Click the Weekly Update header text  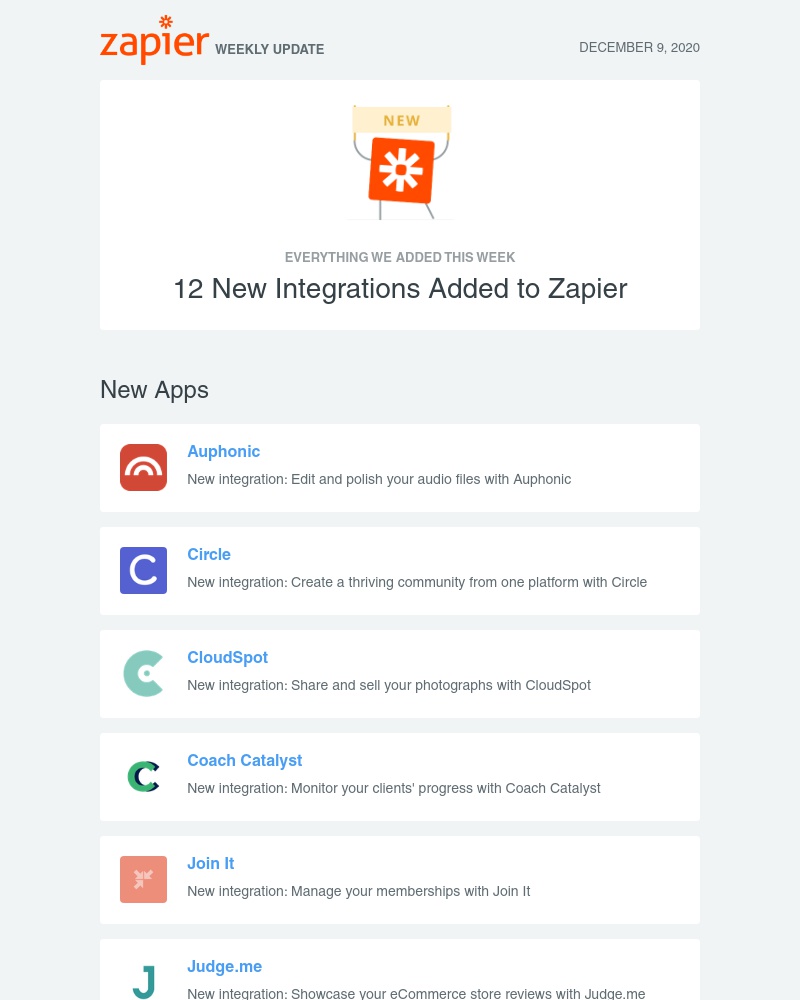point(269,49)
